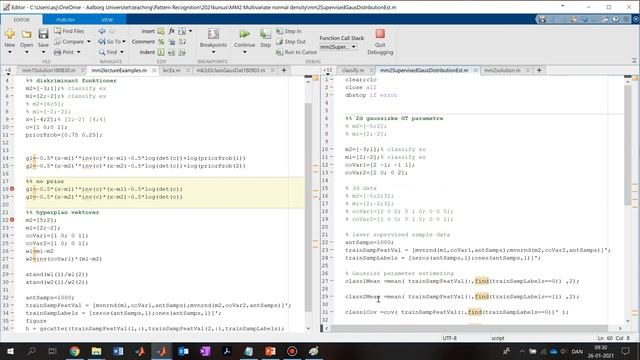Viewport: 640px width, 360px height.
Task: Add new tab in left editor pane
Action: pyautogui.click(x=284, y=70)
